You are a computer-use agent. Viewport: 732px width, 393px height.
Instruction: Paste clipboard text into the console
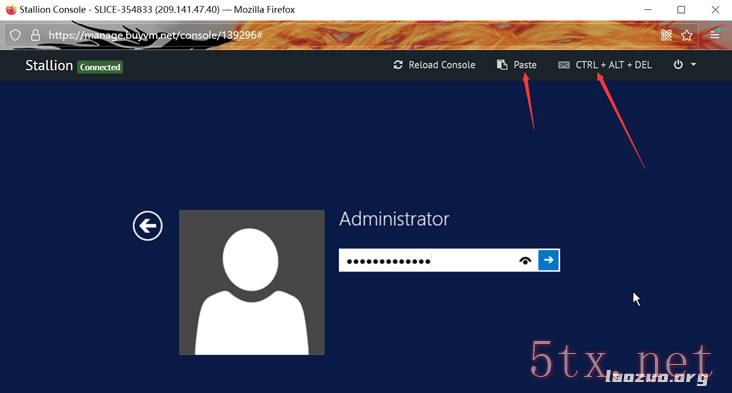[516, 65]
